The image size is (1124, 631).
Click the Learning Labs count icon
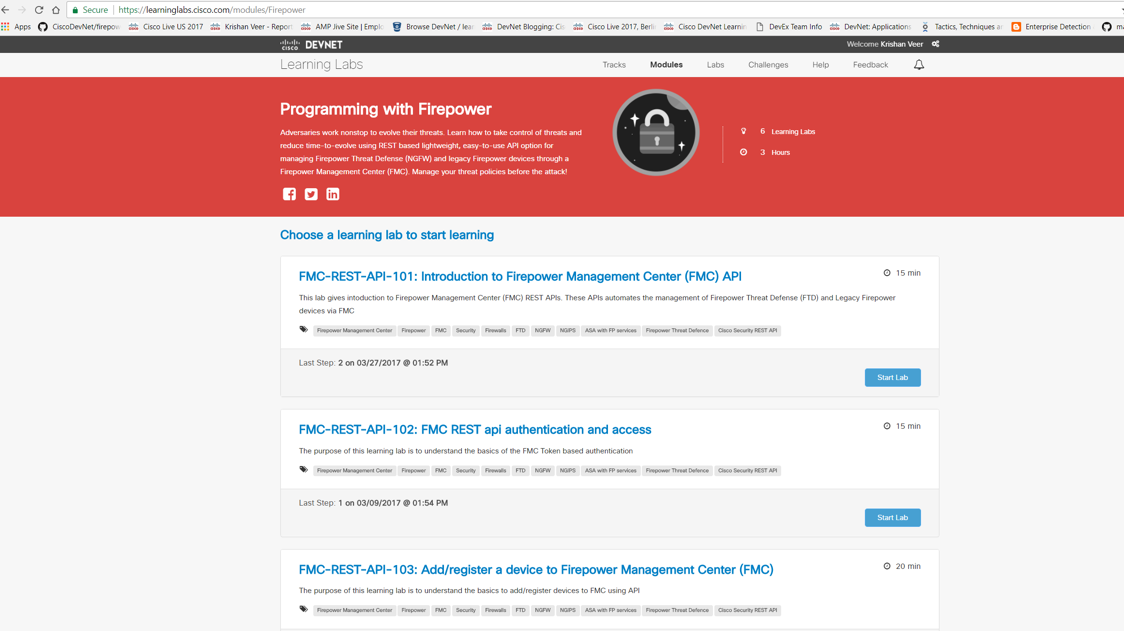click(x=743, y=131)
